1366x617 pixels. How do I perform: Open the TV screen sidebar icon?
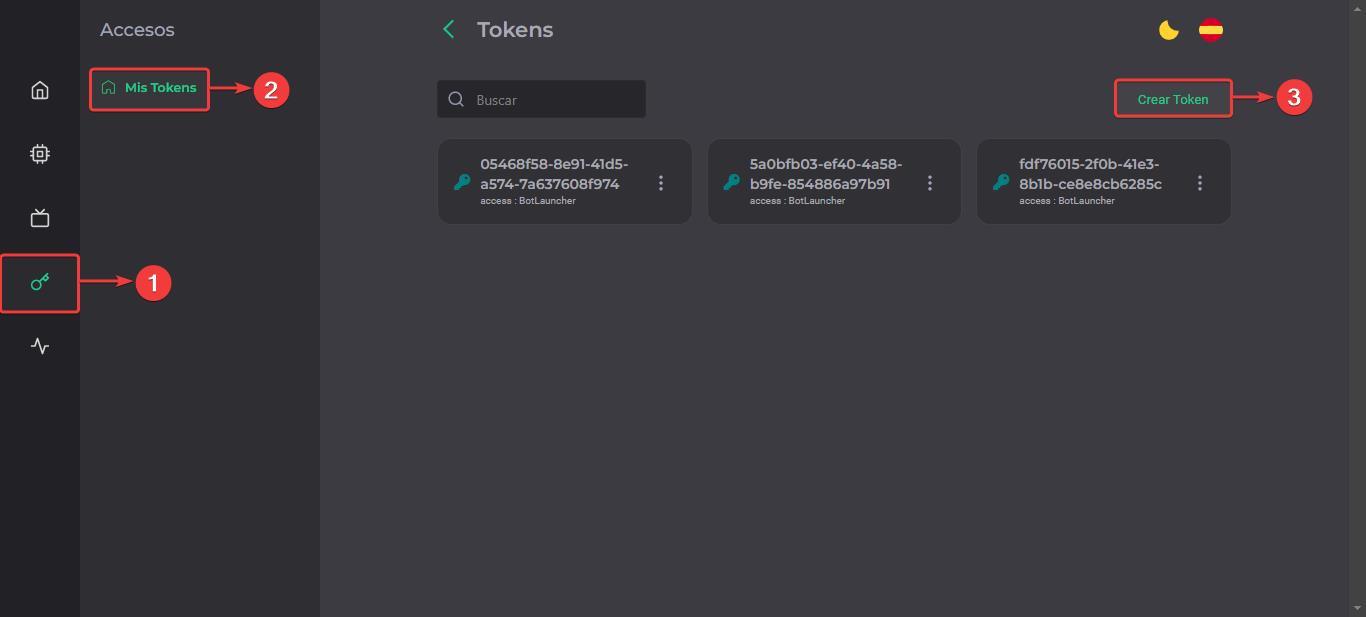click(40, 218)
